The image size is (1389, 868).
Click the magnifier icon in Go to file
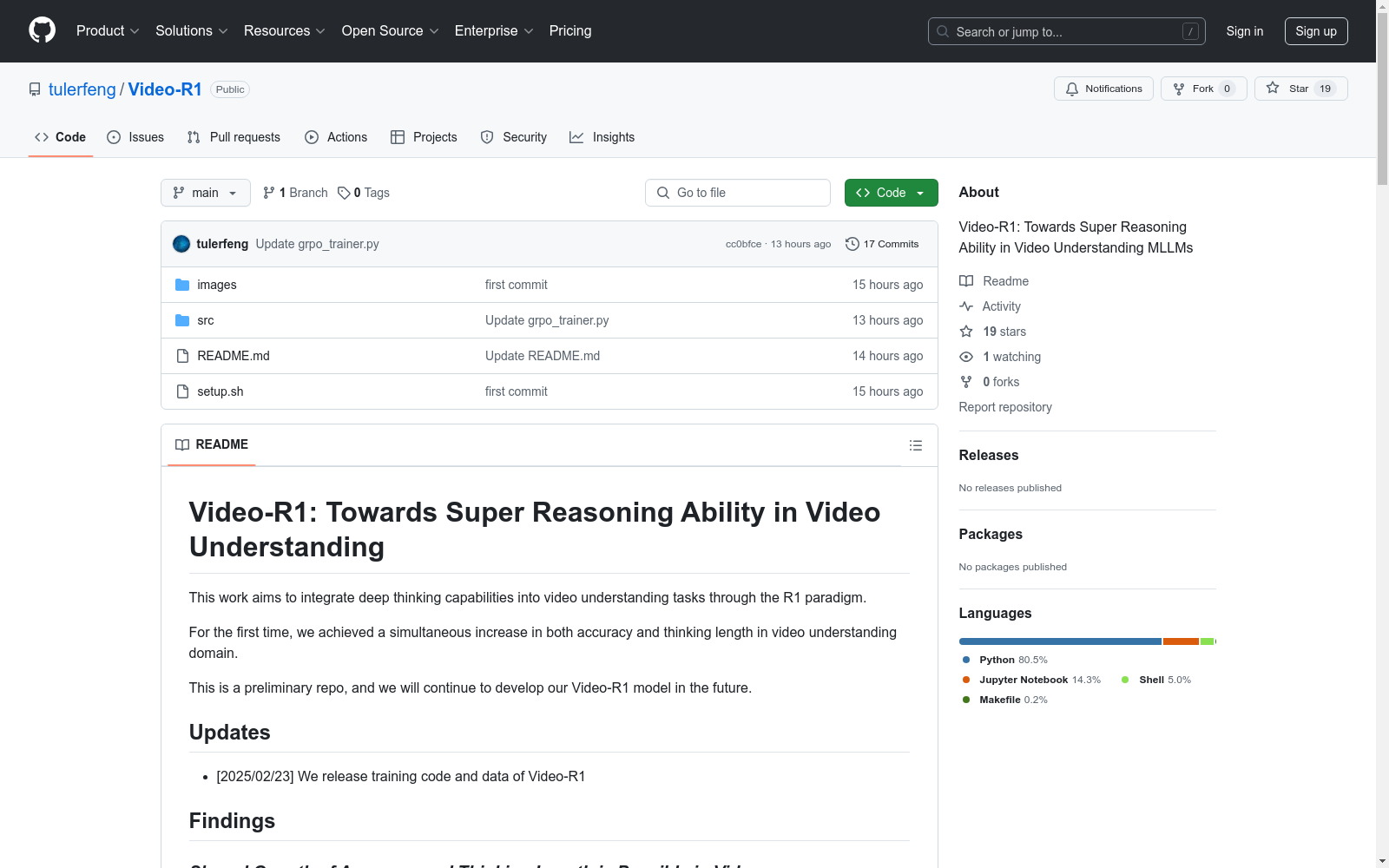pos(663,193)
